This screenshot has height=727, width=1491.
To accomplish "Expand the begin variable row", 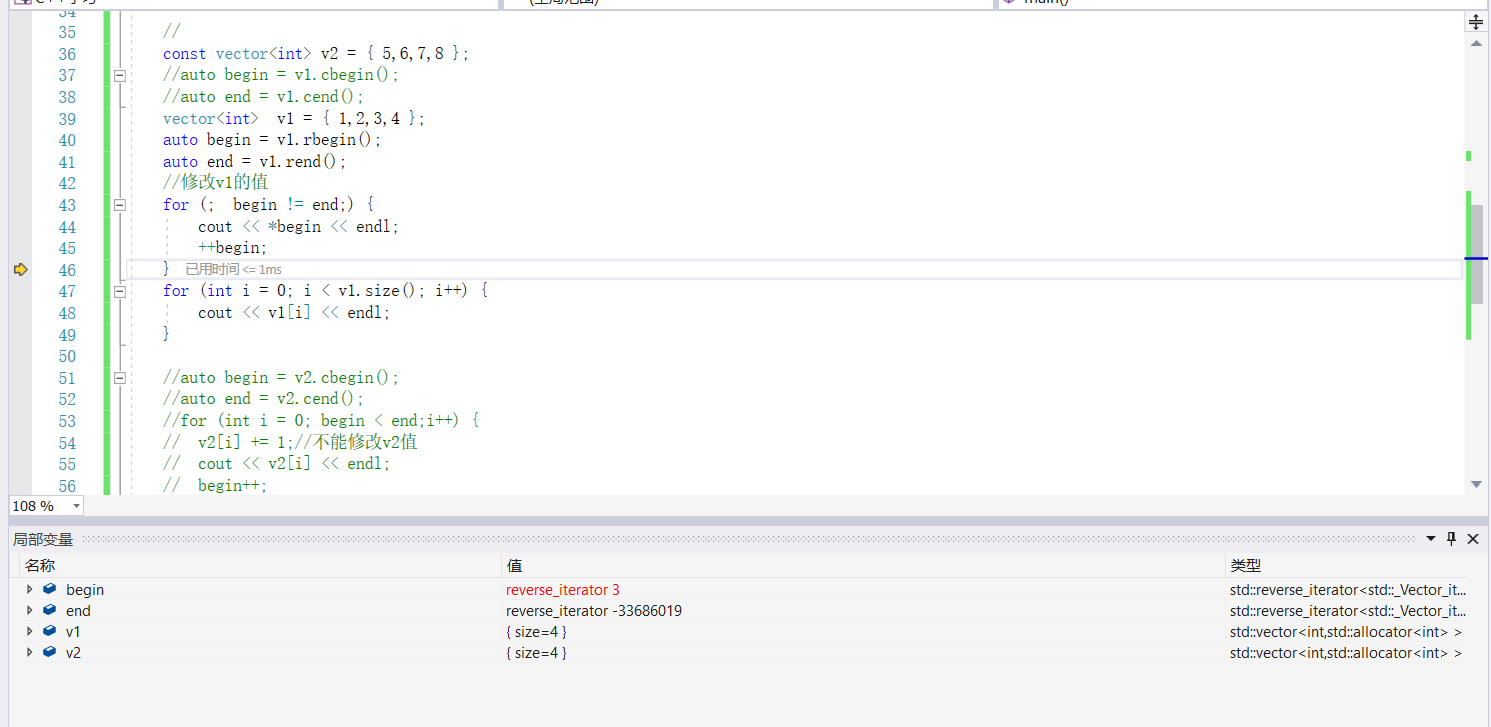I will 30,589.
